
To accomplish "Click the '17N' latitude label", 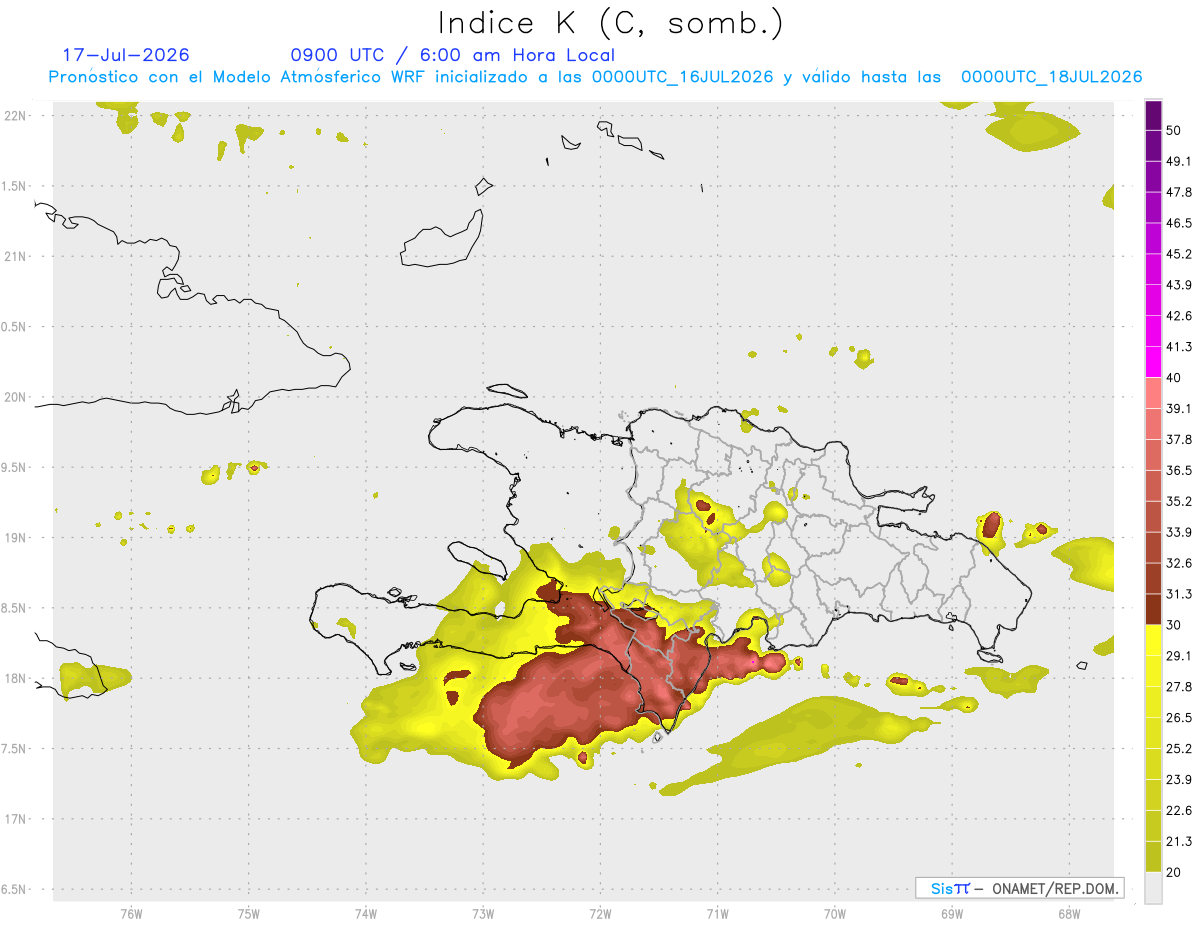I will coord(15,818).
